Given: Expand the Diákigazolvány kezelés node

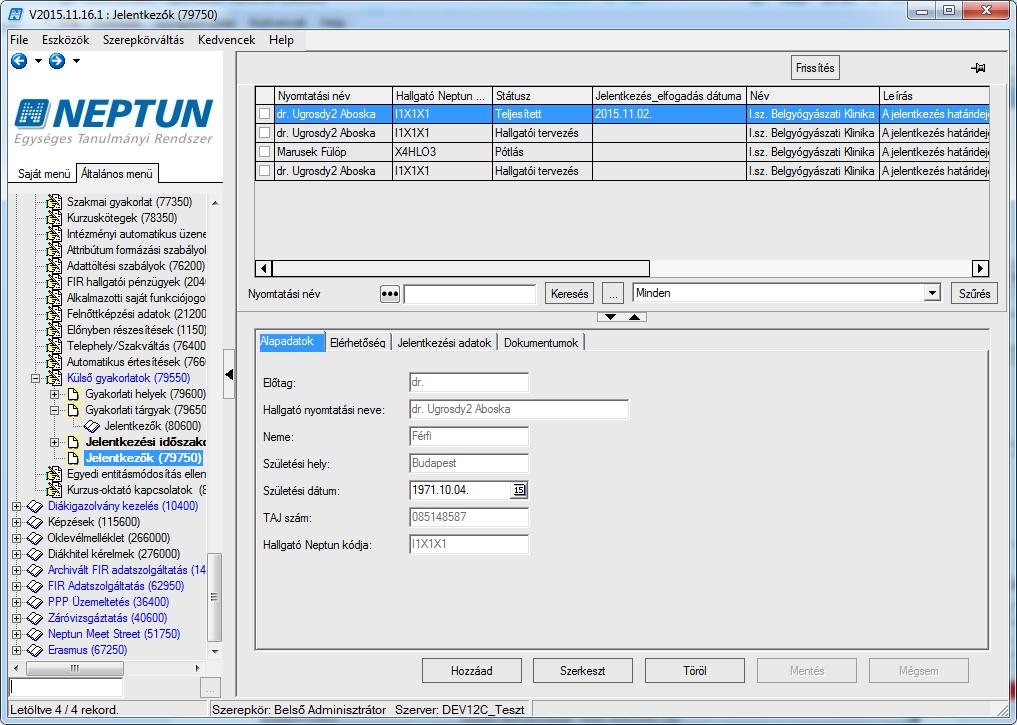Looking at the screenshot, I should pos(17,506).
